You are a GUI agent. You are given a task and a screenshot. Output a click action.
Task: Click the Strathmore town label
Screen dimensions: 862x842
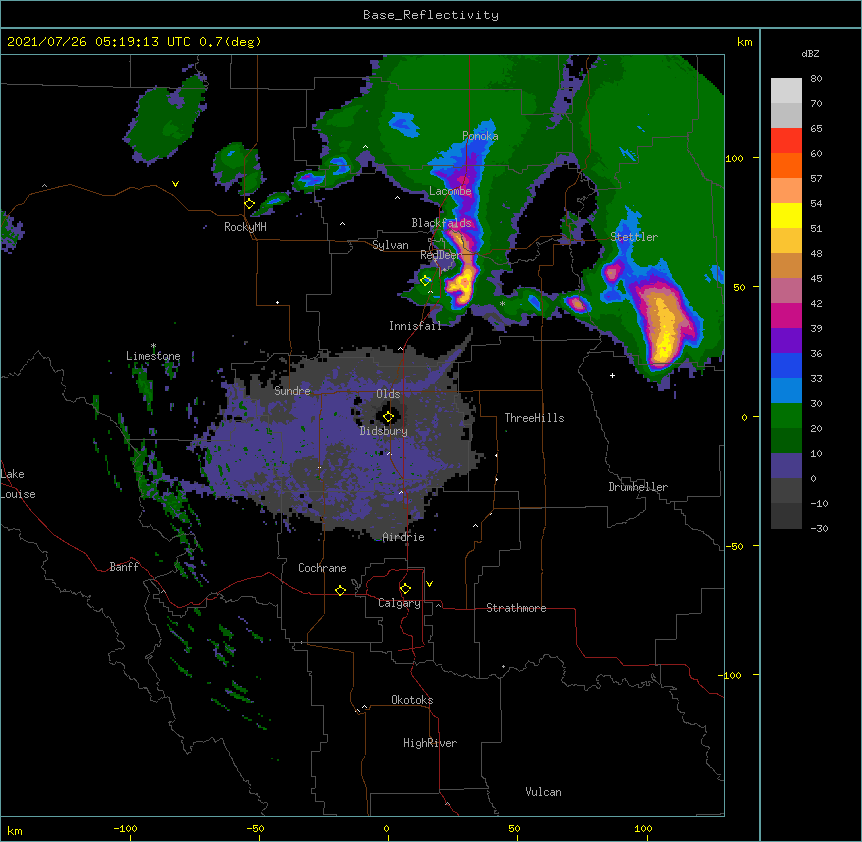tap(516, 608)
